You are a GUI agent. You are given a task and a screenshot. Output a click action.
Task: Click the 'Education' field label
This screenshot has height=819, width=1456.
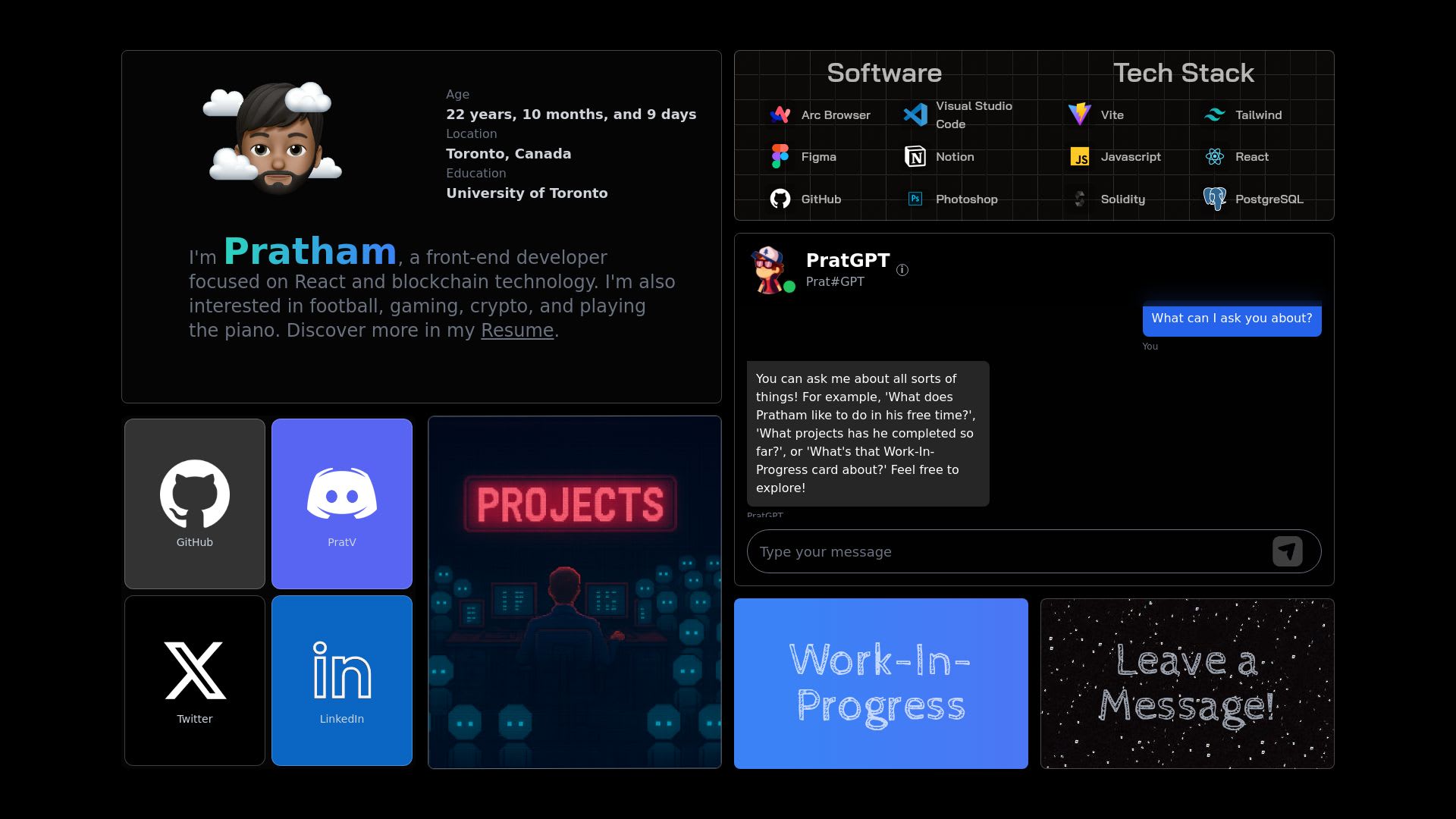pyautogui.click(x=476, y=174)
